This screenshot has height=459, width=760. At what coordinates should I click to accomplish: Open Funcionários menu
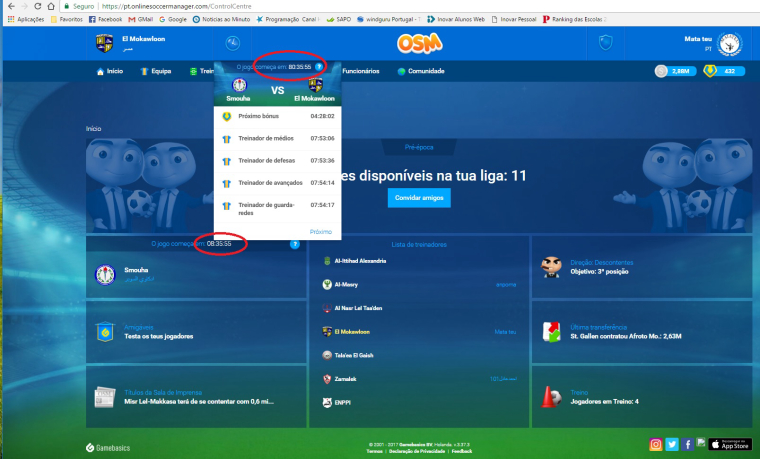pyautogui.click(x=361, y=71)
